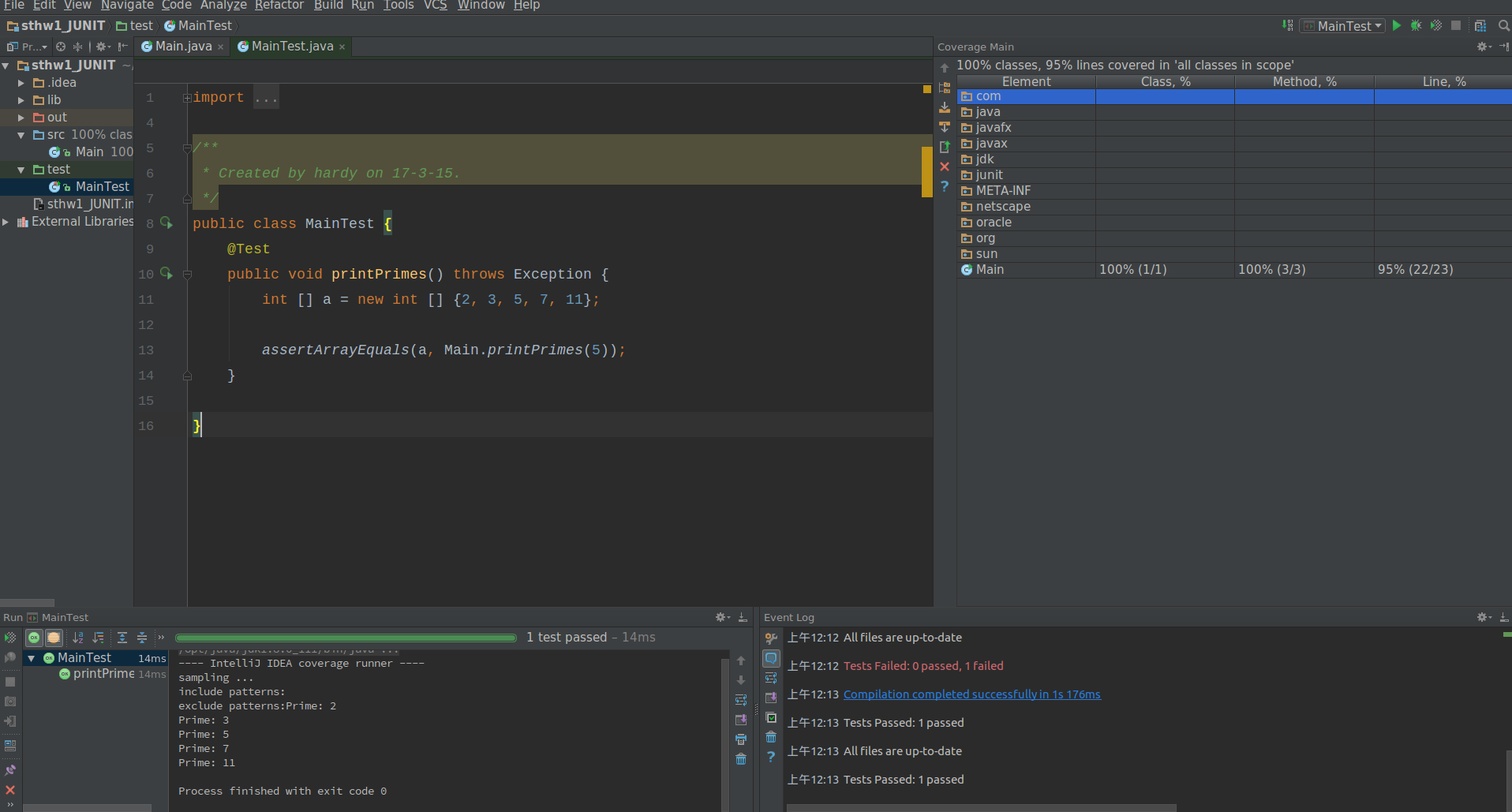Expand External Libraries in the project tree
1512x812 pixels.
click(6, 222)
